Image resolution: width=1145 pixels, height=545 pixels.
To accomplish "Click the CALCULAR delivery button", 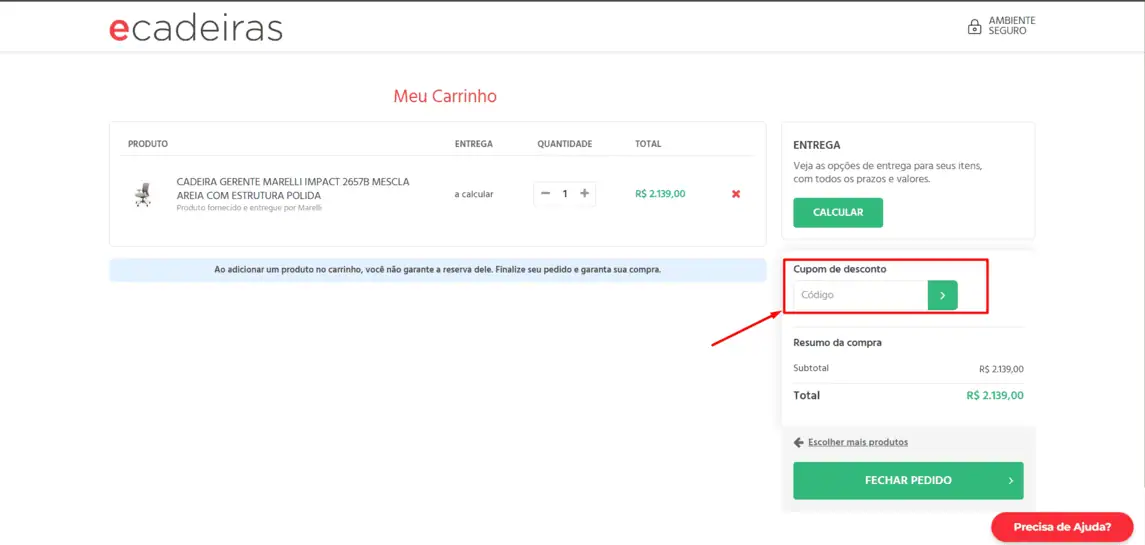I will point(838,213).
